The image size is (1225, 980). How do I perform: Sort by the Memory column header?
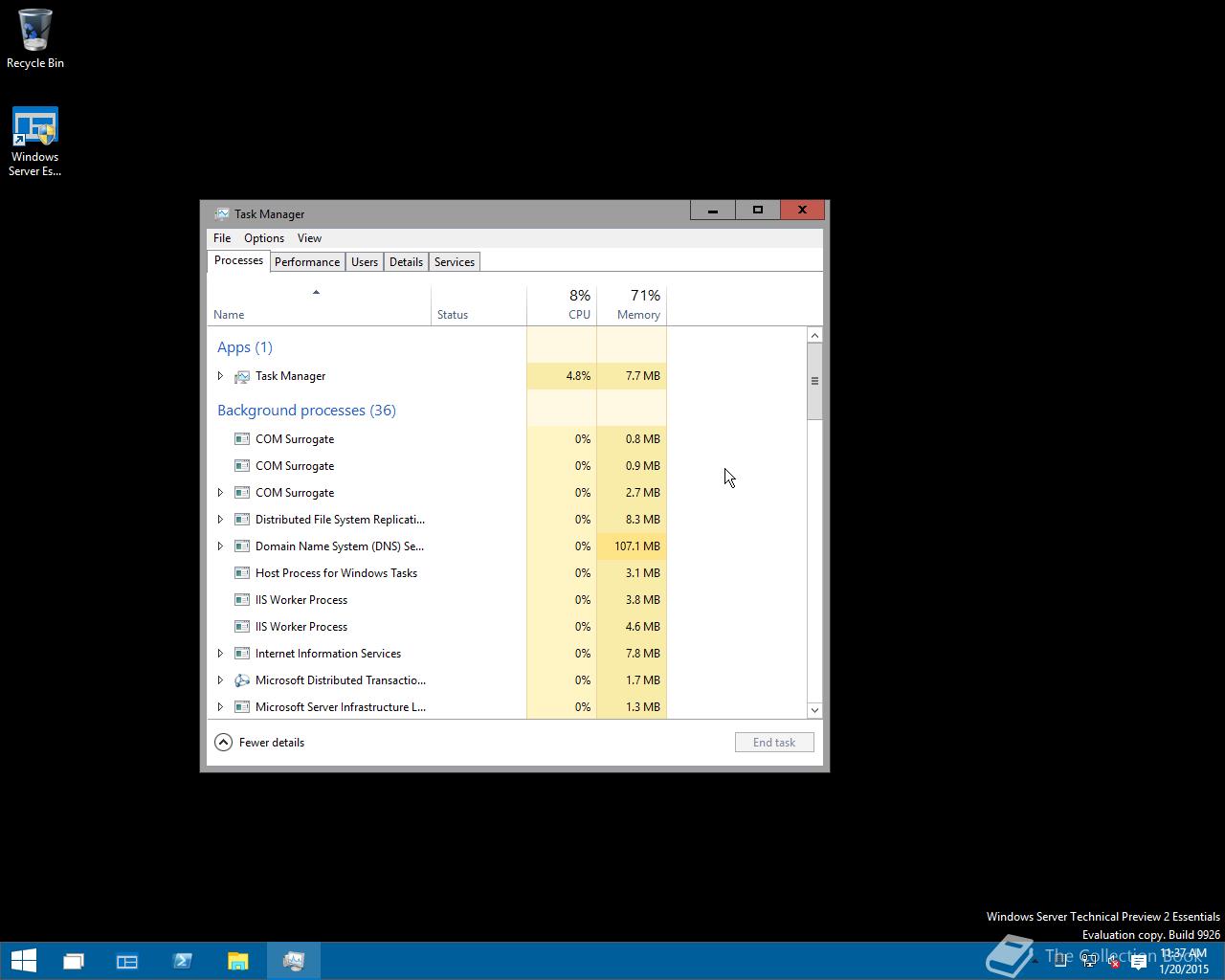click(x=632, y=305)
